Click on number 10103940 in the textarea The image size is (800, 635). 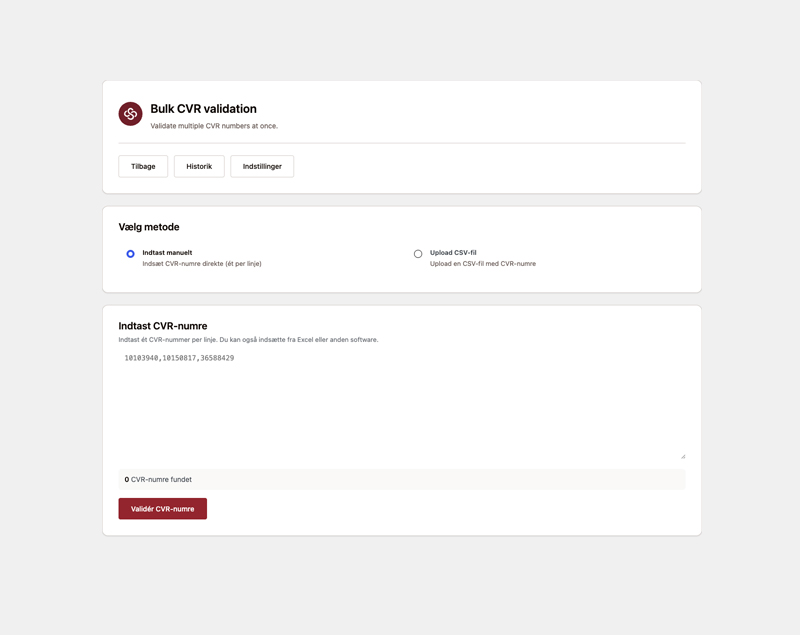click(x=141, y=358)
